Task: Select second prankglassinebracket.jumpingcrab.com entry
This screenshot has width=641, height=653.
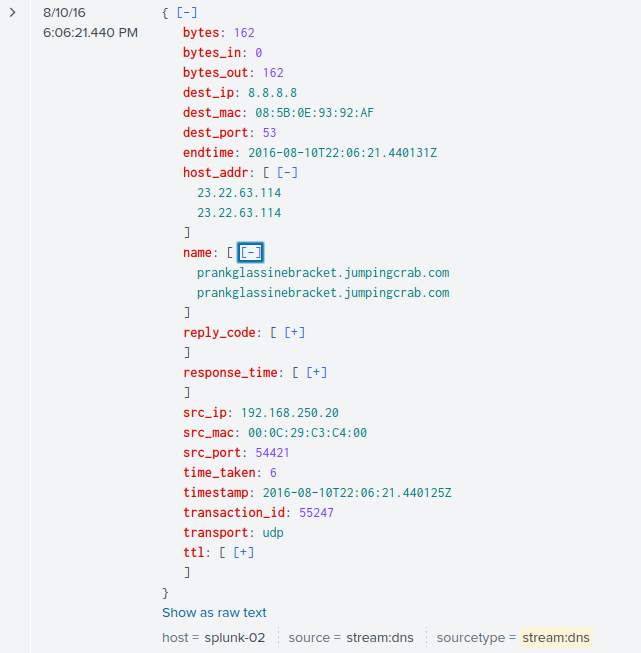Action: coord(323,292)
